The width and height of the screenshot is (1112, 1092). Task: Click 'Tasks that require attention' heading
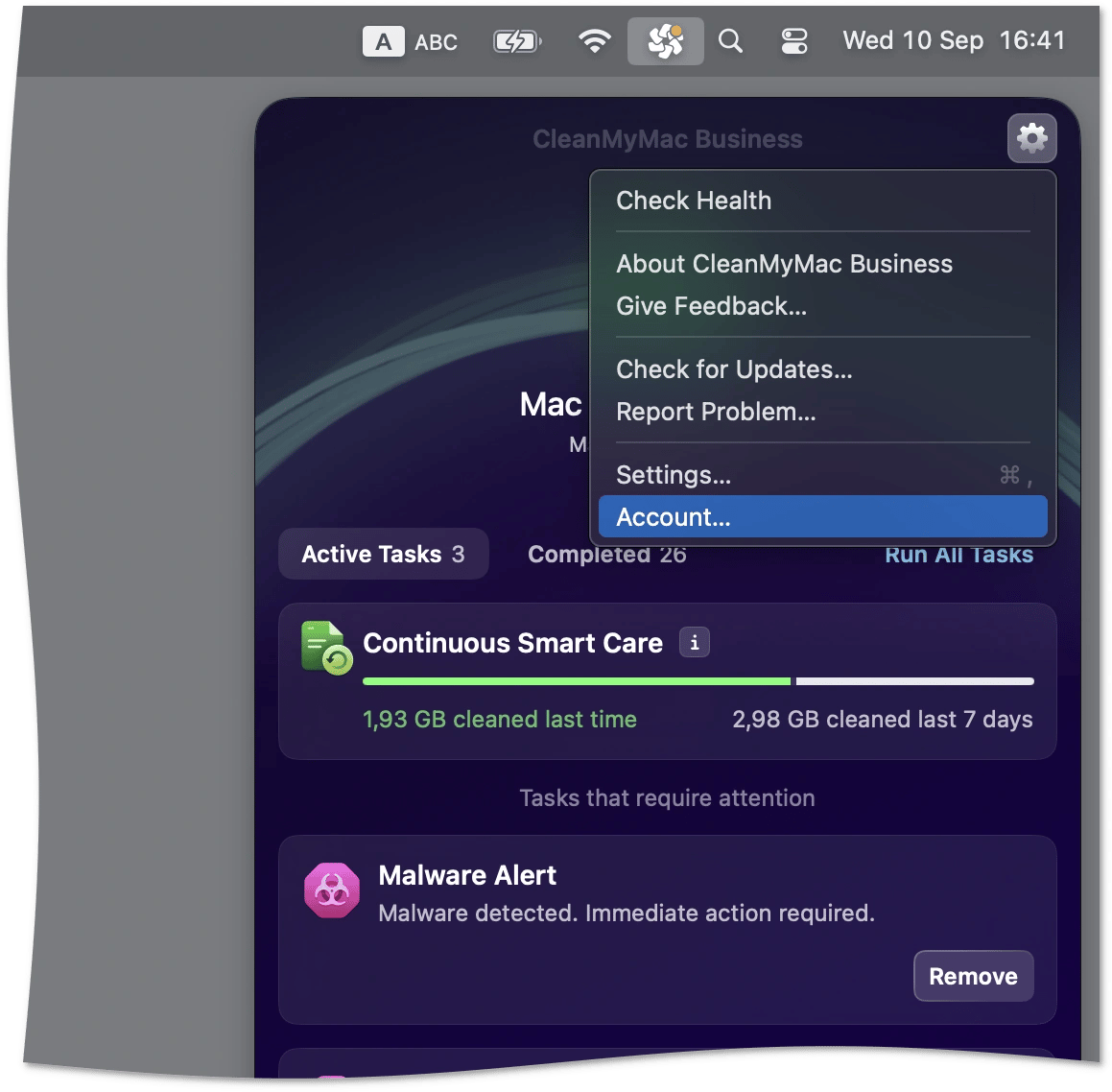(x=668, y=798)
